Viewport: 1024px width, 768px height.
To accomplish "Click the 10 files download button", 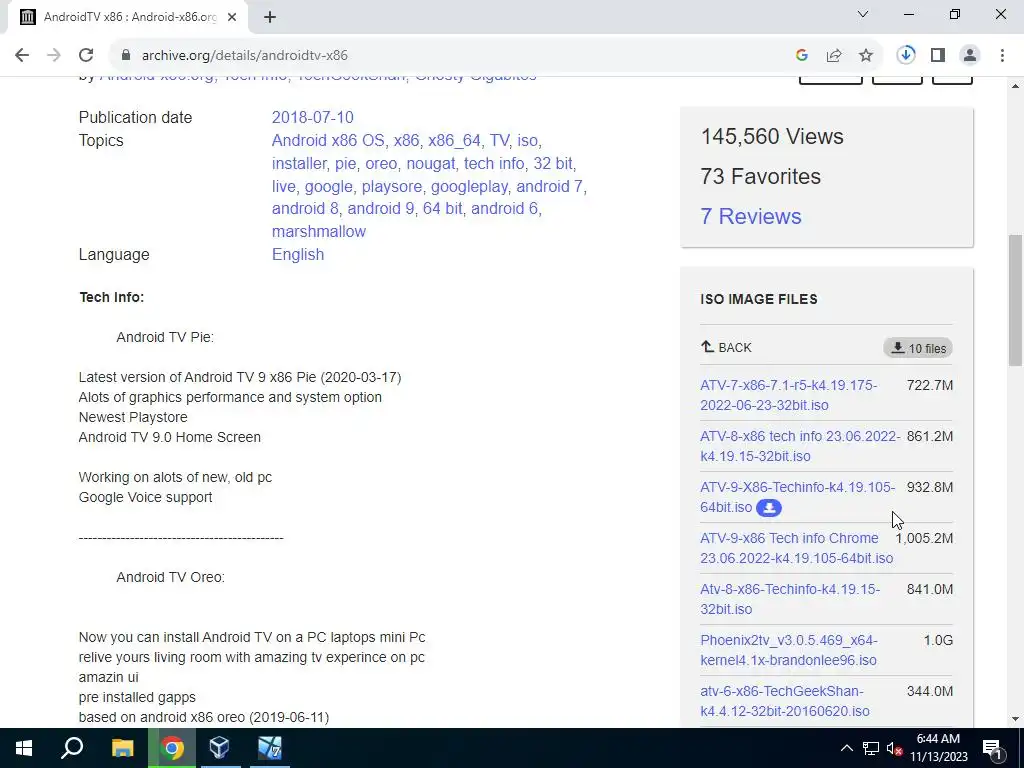I will tap(918, 348).
